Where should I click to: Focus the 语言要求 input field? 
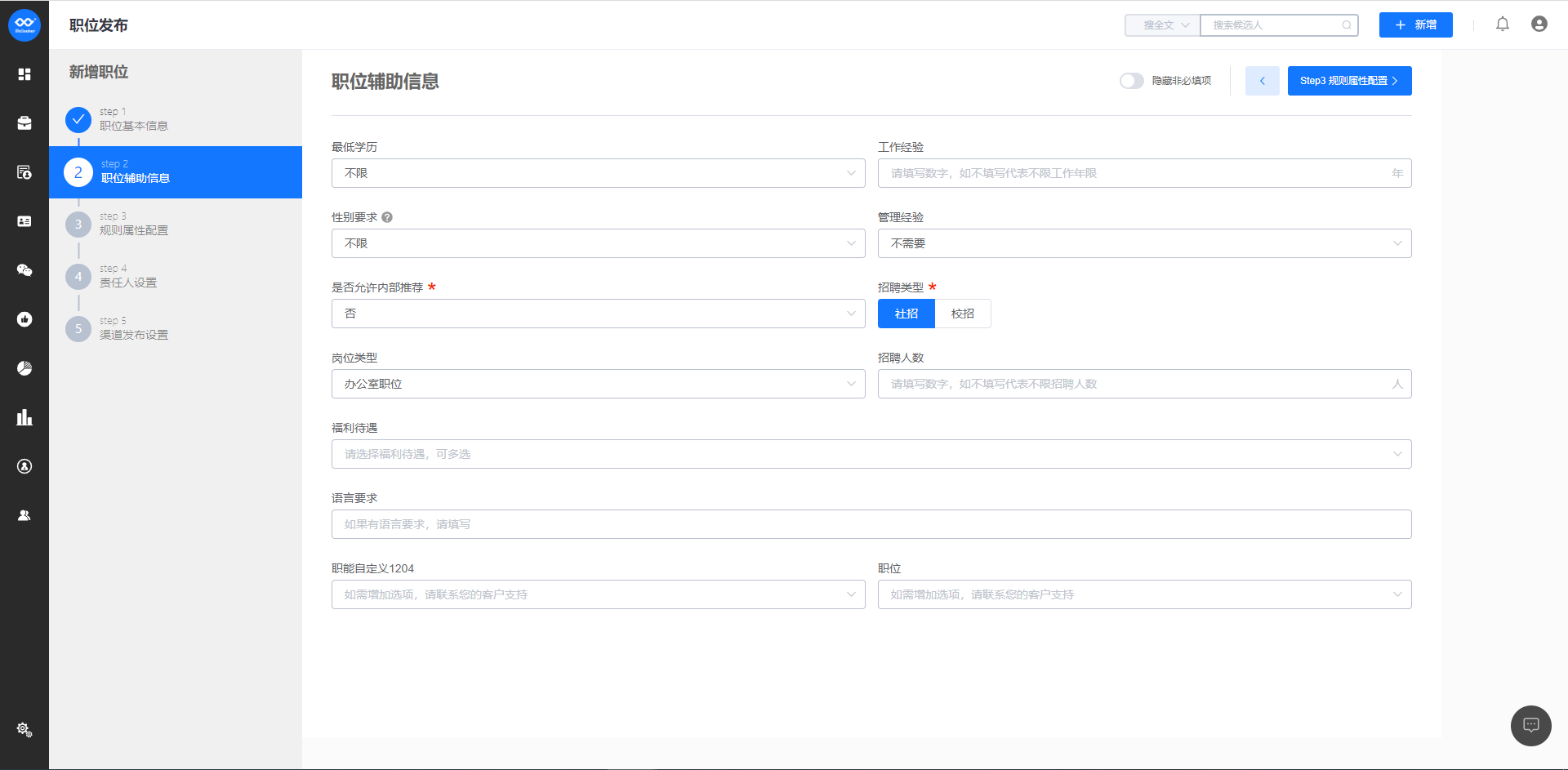[871, 524]
